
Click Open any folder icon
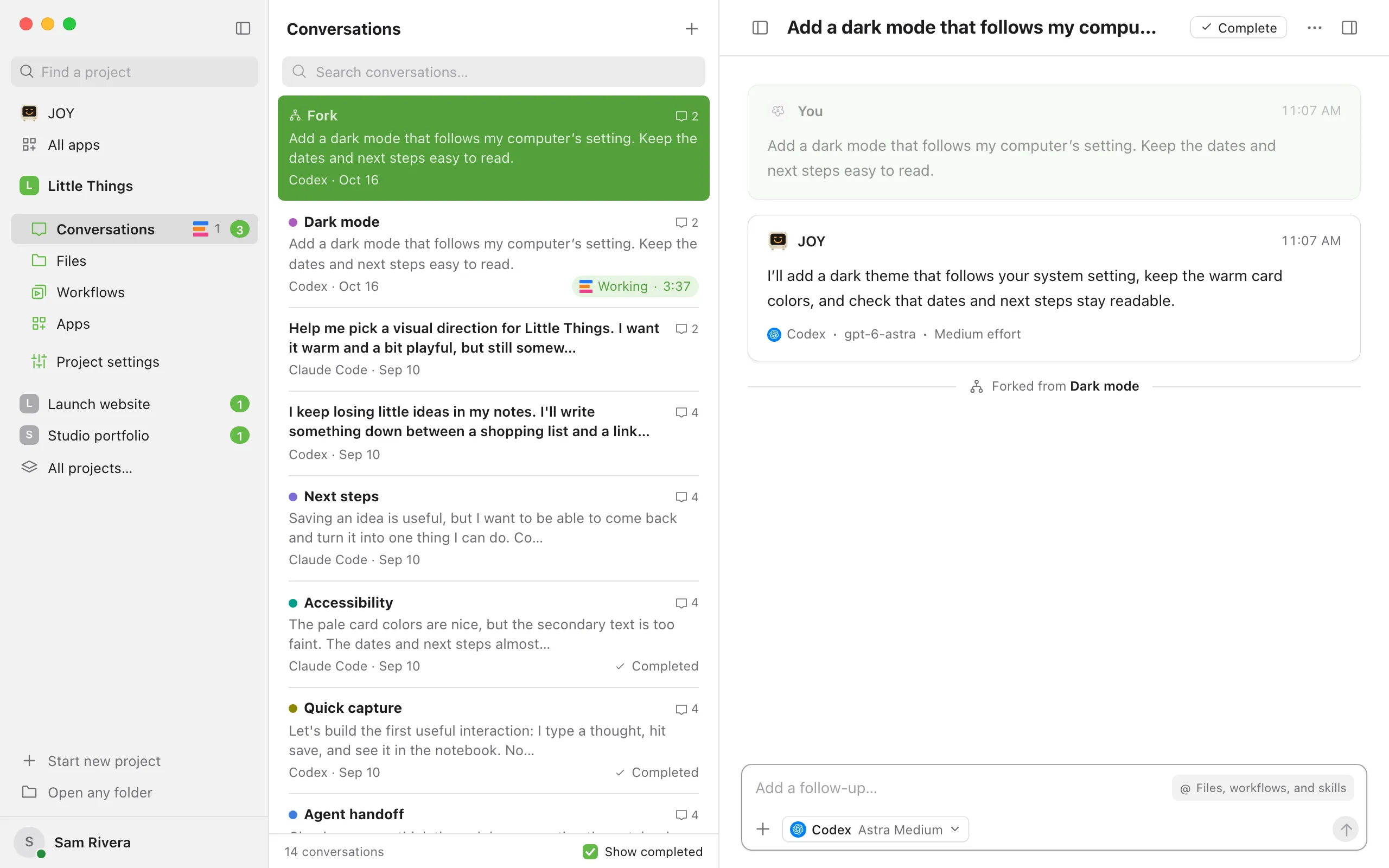click(x=29, y=792)
